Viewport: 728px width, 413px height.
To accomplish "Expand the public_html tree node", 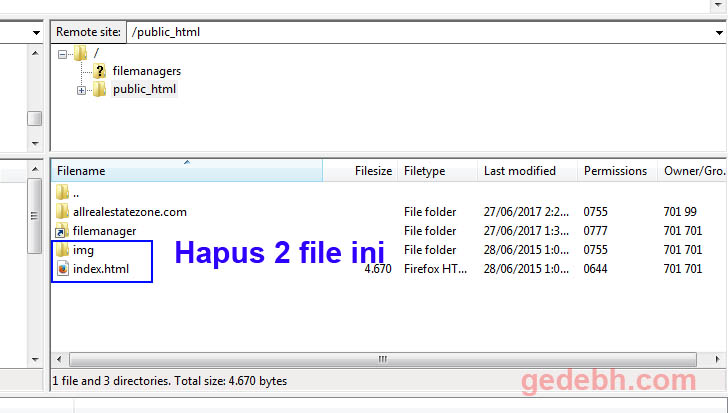I will tap(81, 90).
